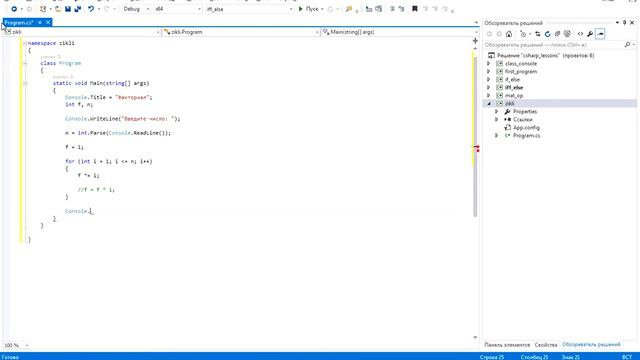The width and height of the screenshot is (640, 360).
Task: Open the x64 platform dropdown
Action: [x=178, y=9]
